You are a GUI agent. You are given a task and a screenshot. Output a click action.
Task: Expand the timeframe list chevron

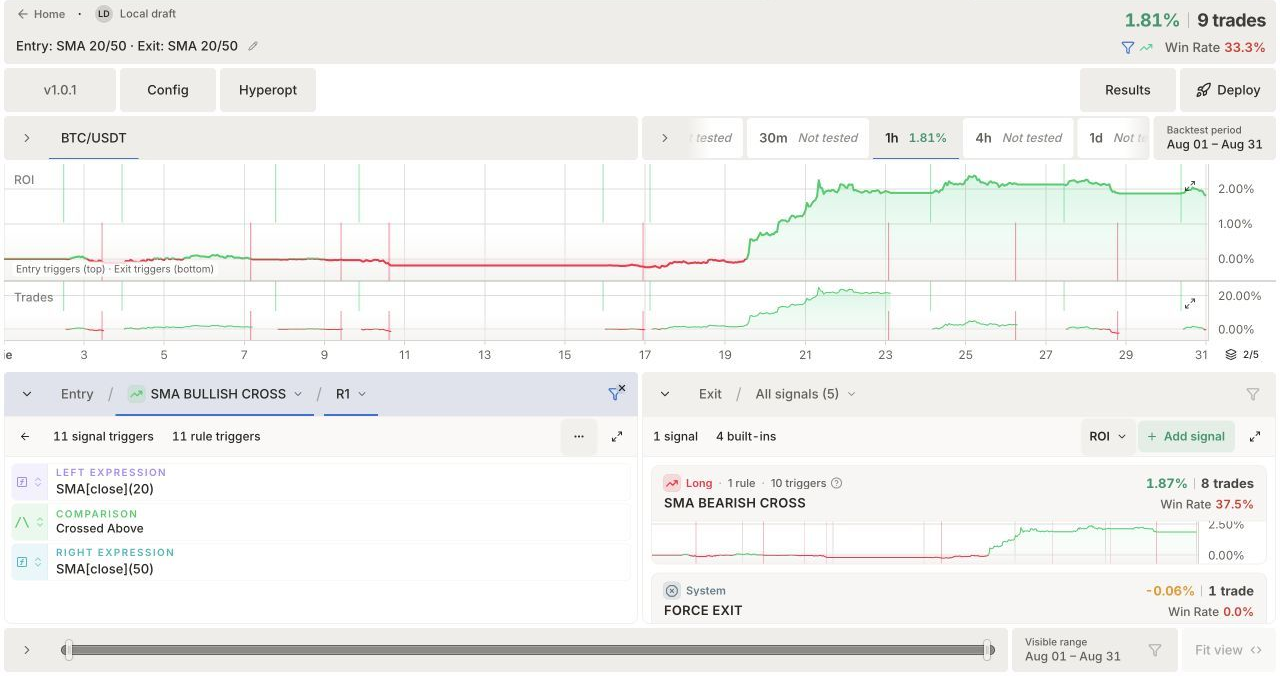(665, 138)
